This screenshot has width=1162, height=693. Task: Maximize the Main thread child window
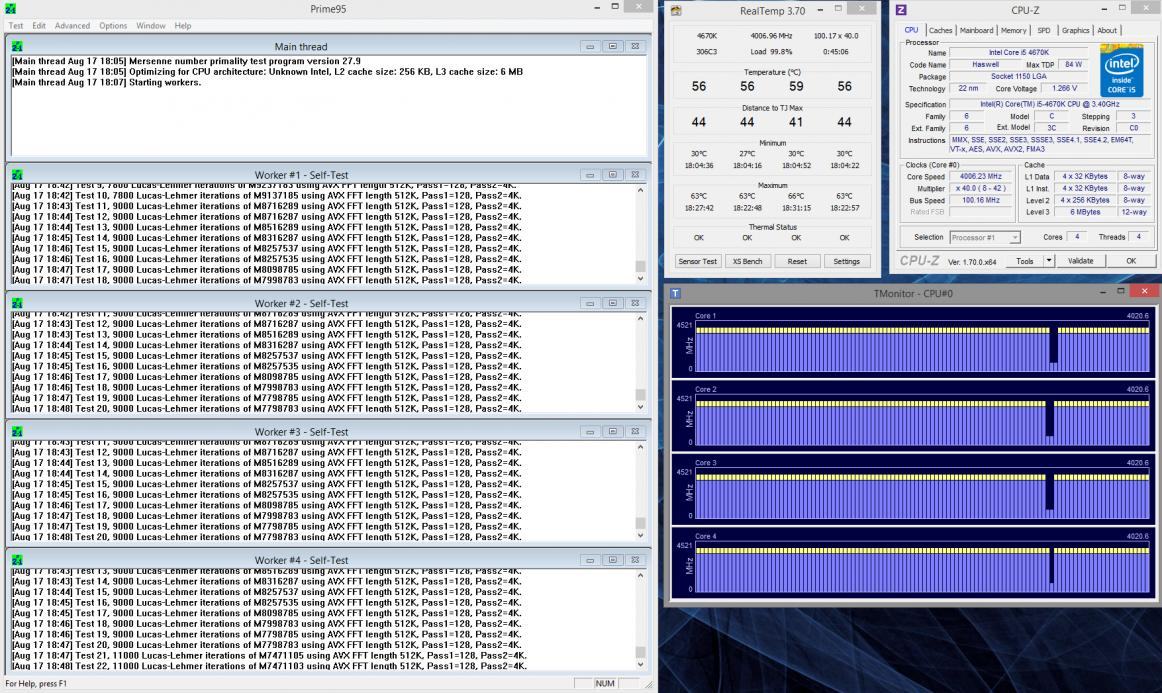[612, 46]
